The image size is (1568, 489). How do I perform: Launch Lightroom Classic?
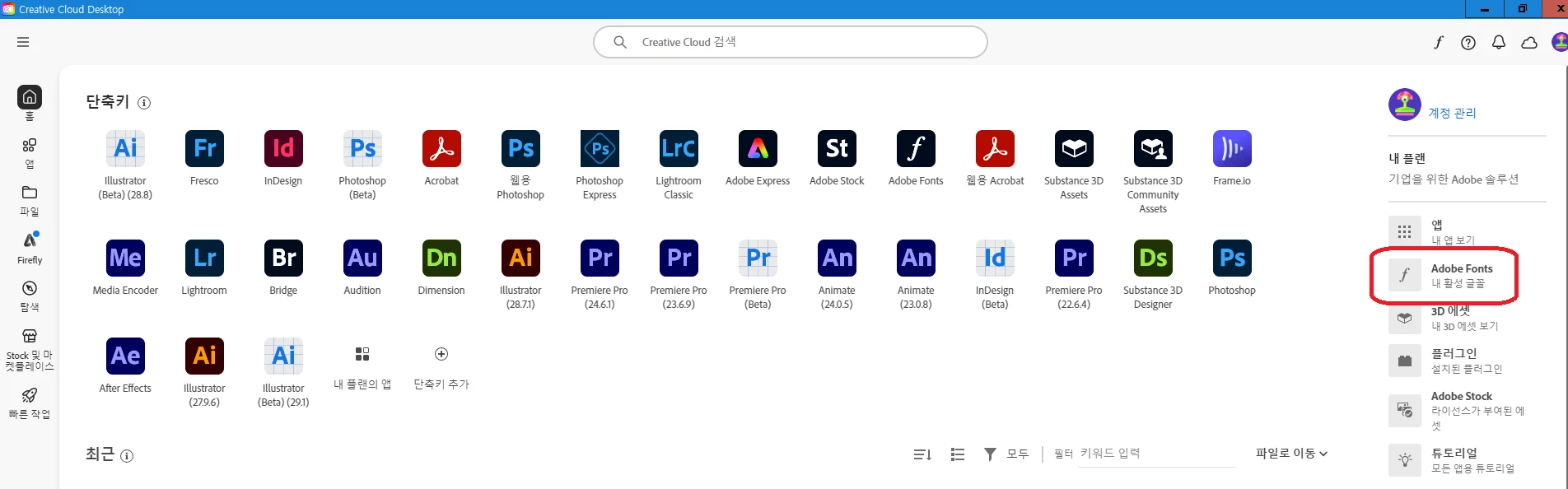click(x=679, y=148)
